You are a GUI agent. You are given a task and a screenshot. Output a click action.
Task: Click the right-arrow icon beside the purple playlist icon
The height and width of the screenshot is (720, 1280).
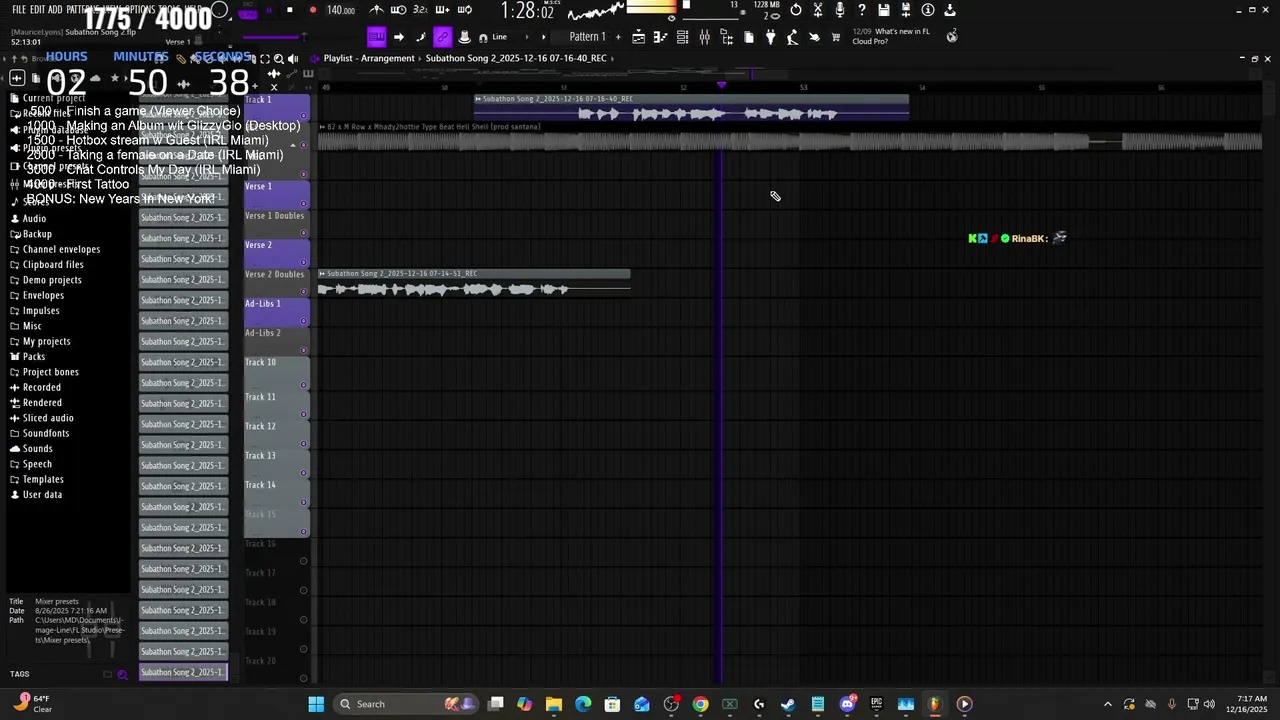[x=398, y=37]
